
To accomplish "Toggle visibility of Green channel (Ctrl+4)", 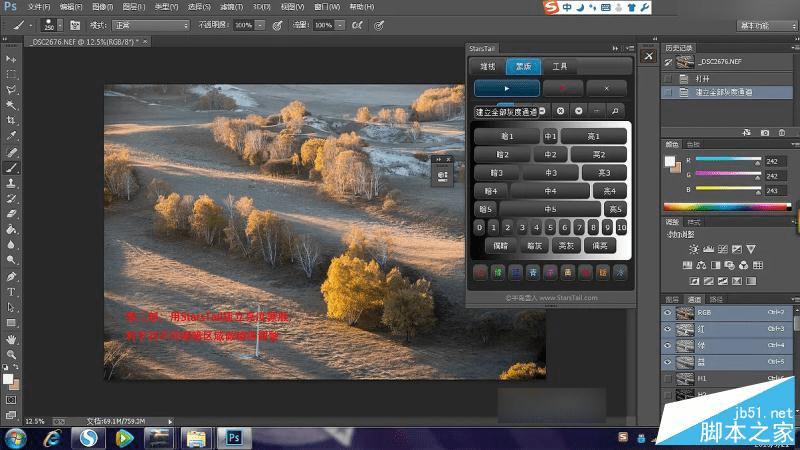I will click(x=667, y=345).
